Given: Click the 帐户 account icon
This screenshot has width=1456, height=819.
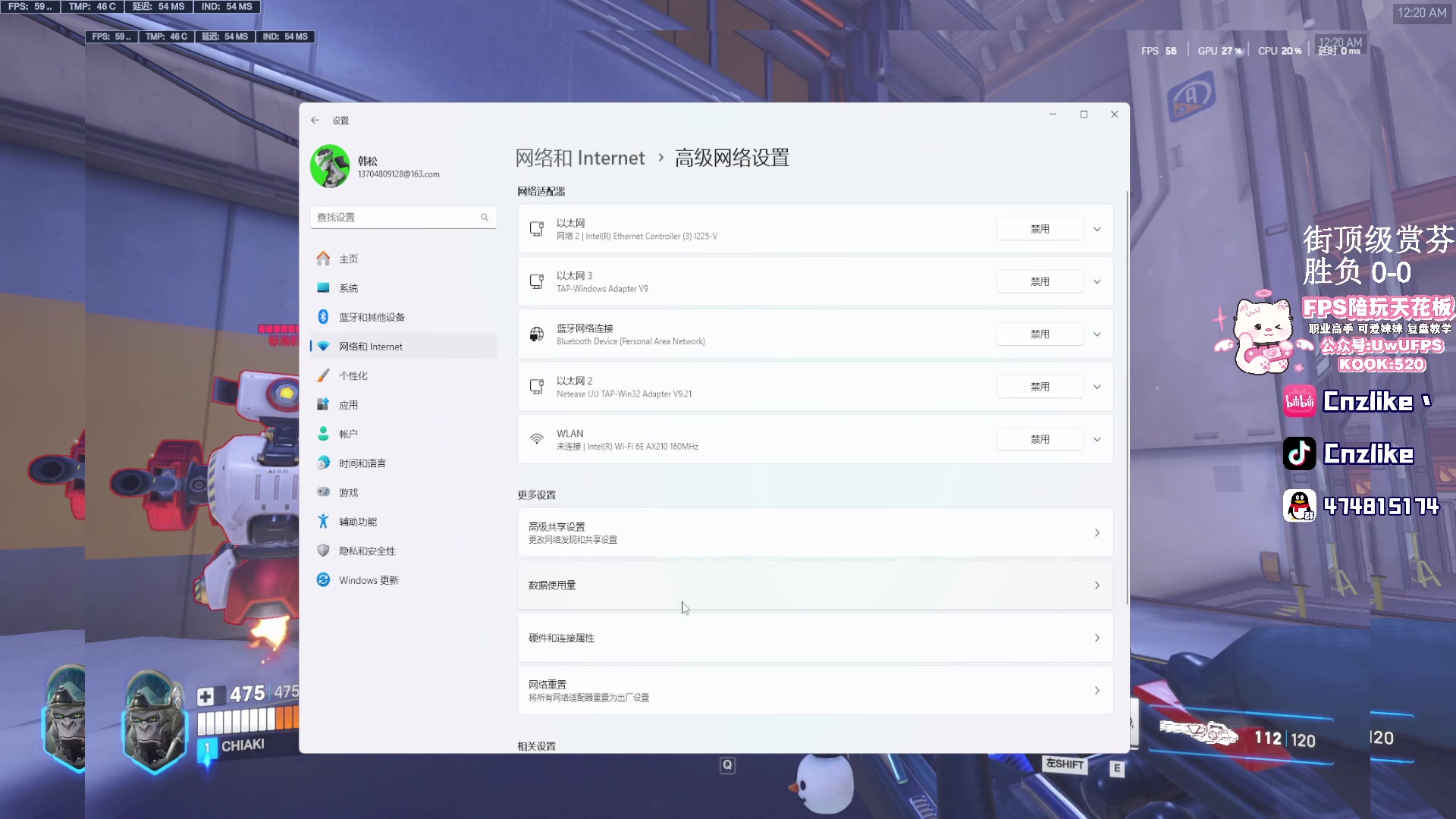Looking at the screenshot, I should coord(323,434).
